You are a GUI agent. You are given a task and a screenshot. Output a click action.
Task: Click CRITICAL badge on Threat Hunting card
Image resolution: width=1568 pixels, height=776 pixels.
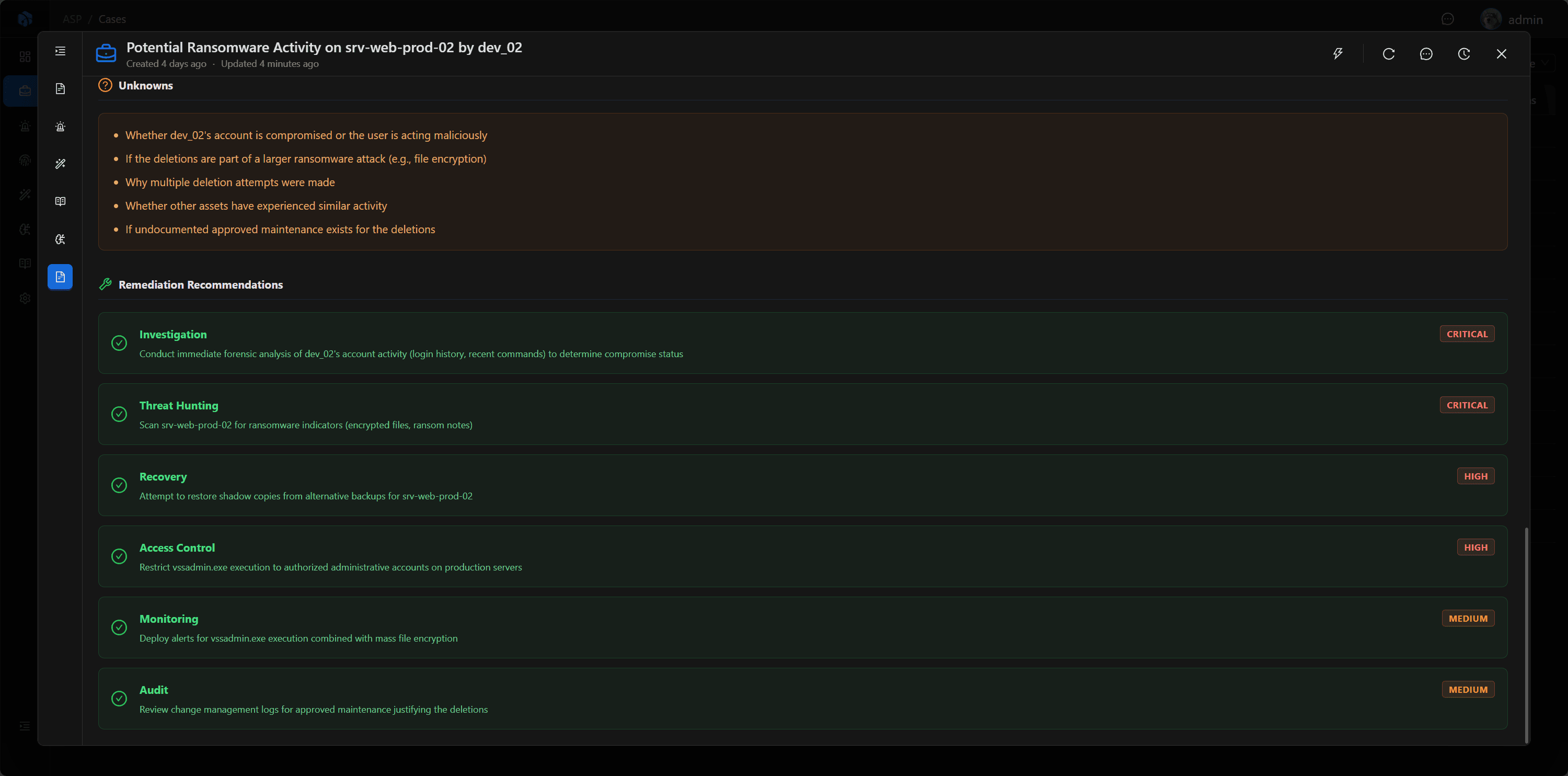point(1467,405)
